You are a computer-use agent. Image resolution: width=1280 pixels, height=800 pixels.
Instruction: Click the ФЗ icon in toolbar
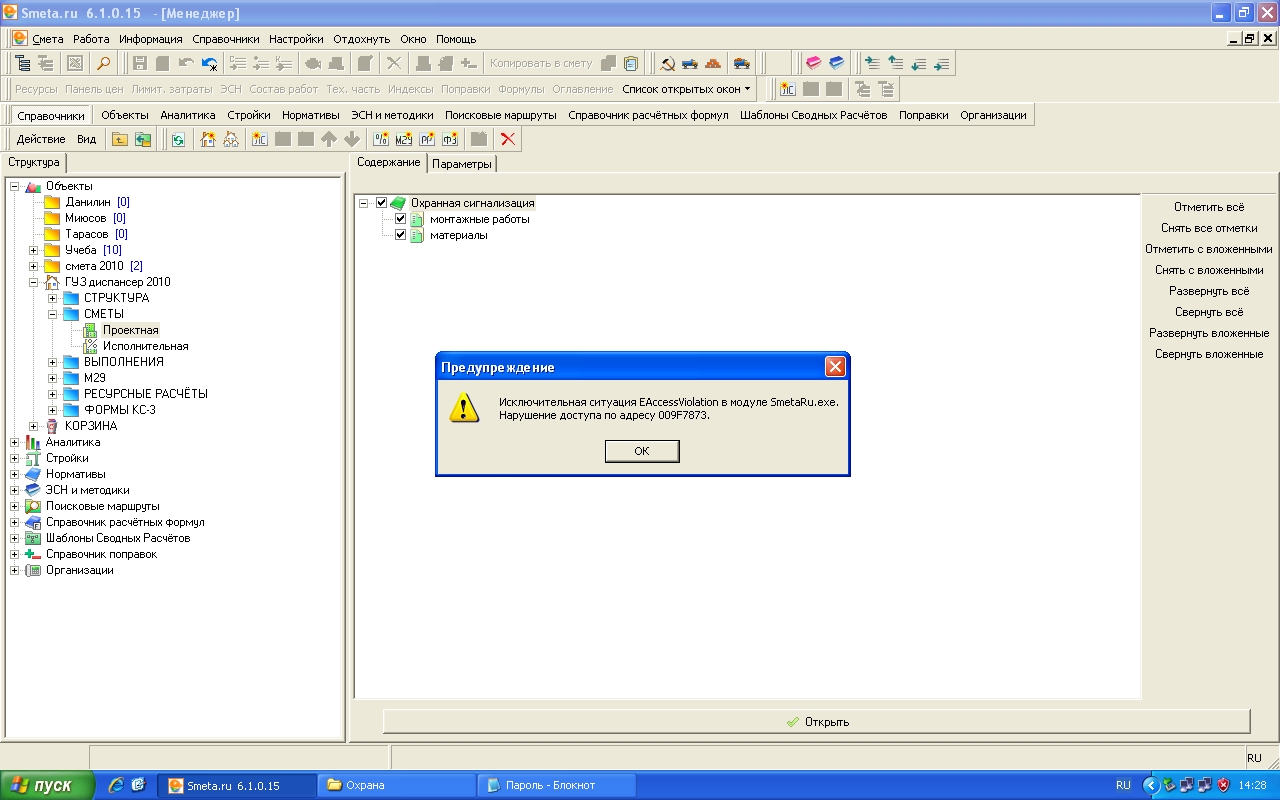tap(450, 139)
